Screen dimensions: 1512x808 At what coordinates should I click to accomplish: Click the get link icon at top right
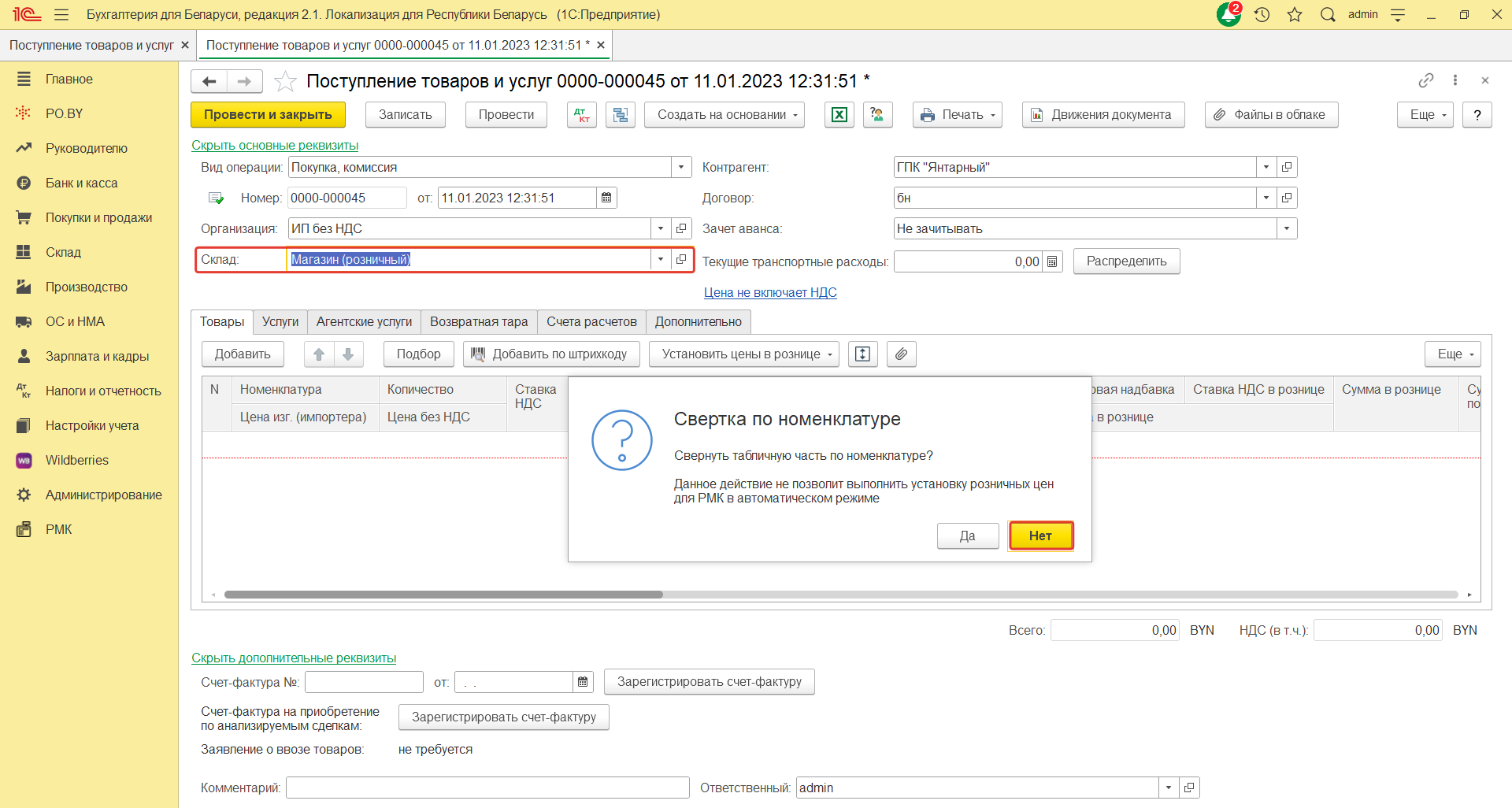[x=1425, y=80]
